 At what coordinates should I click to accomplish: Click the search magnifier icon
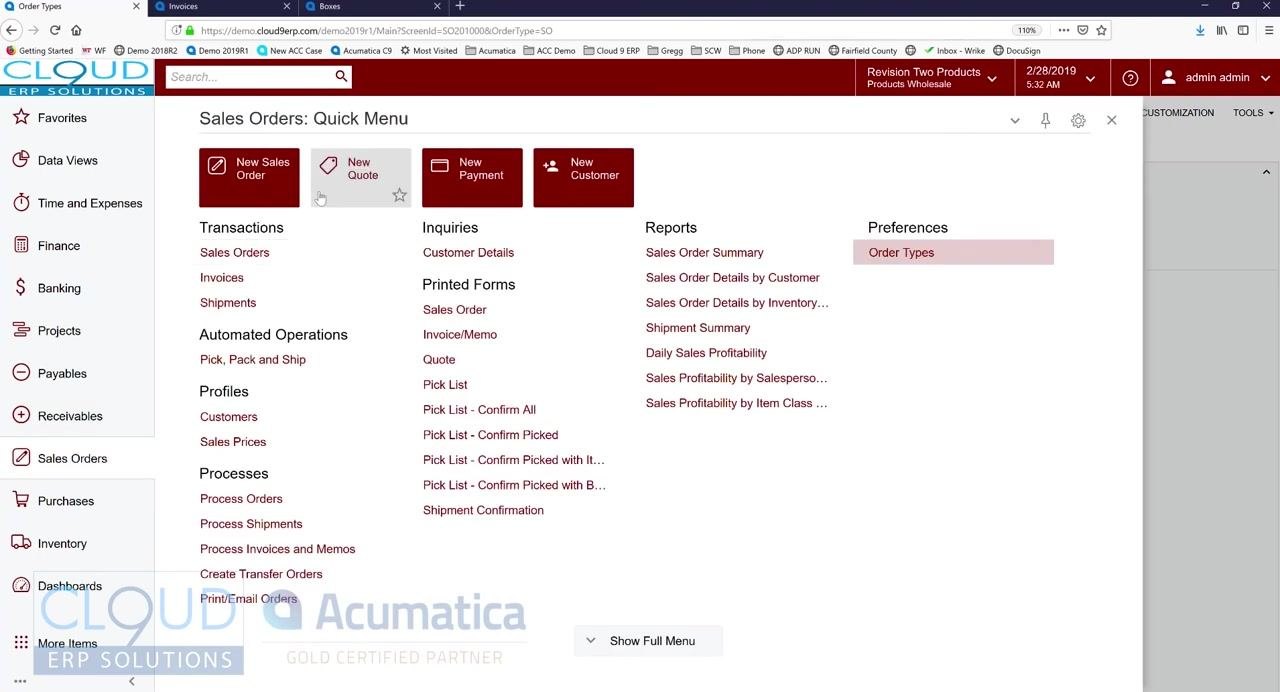point(341,76)
